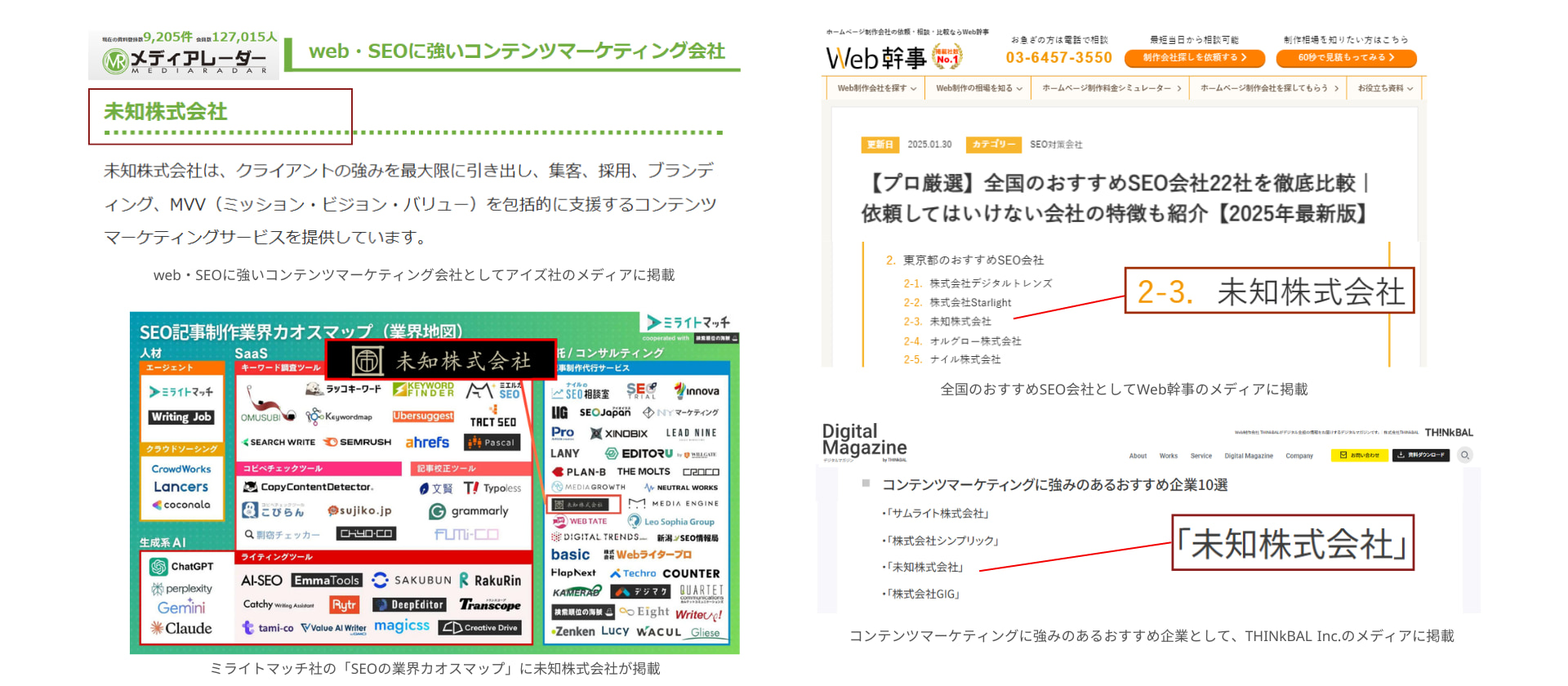
Task: Open the About menu in Digital Magazine
Action: (x=1138, y=456)
